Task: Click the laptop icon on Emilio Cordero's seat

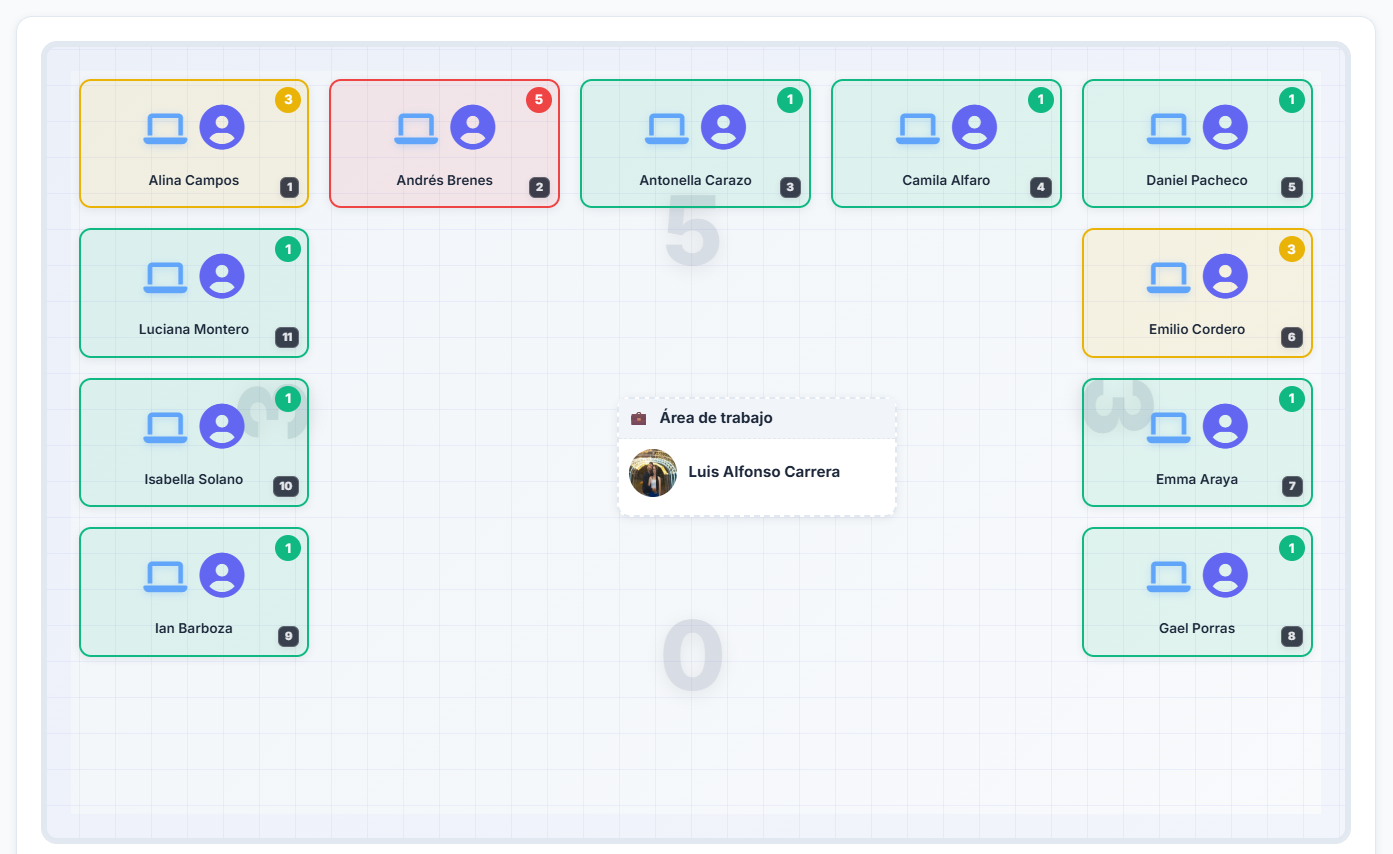Action: (1168, 277)
